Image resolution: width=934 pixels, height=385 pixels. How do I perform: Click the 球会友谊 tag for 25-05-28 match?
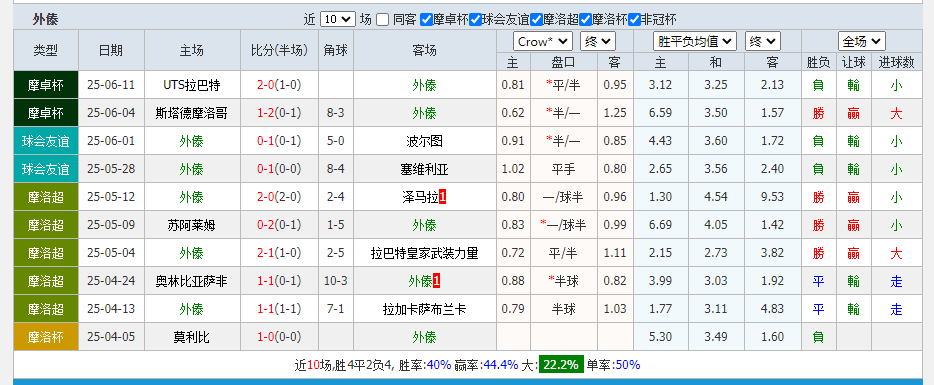pyautogui.click(x=46, y=169)
